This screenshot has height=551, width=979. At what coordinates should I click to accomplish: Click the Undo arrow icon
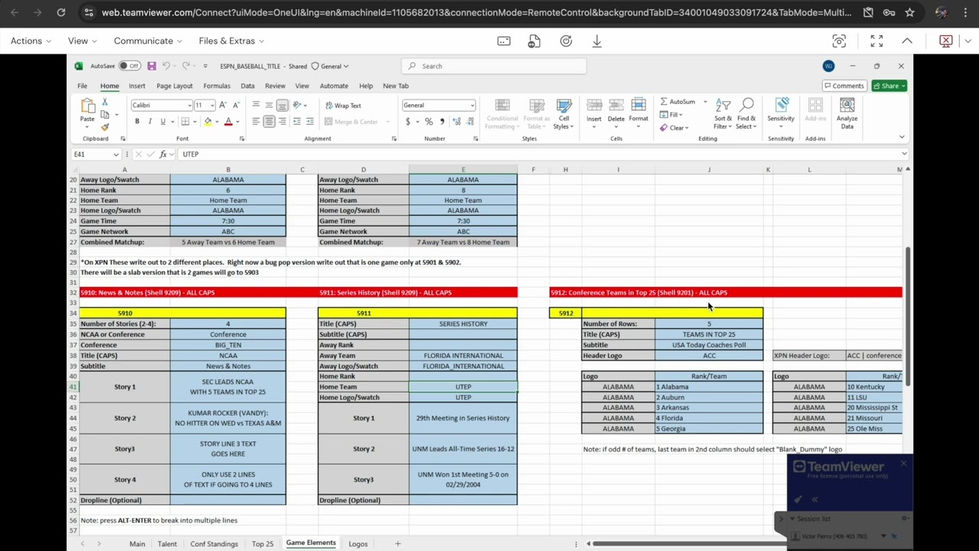tap(166, 66)
